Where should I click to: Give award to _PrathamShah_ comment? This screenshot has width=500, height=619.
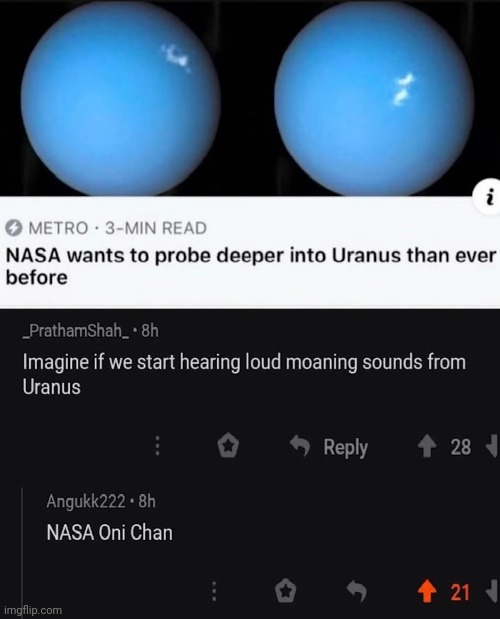(x=228, y=446)
